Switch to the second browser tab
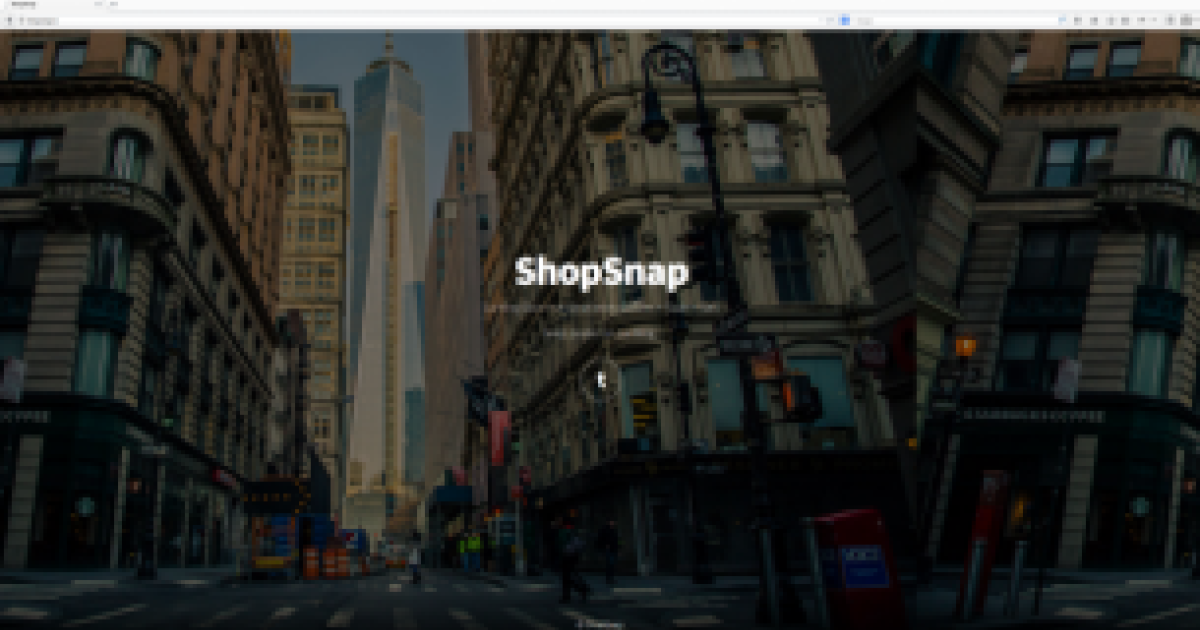1200x630 pixels. [x=113, y=4]
